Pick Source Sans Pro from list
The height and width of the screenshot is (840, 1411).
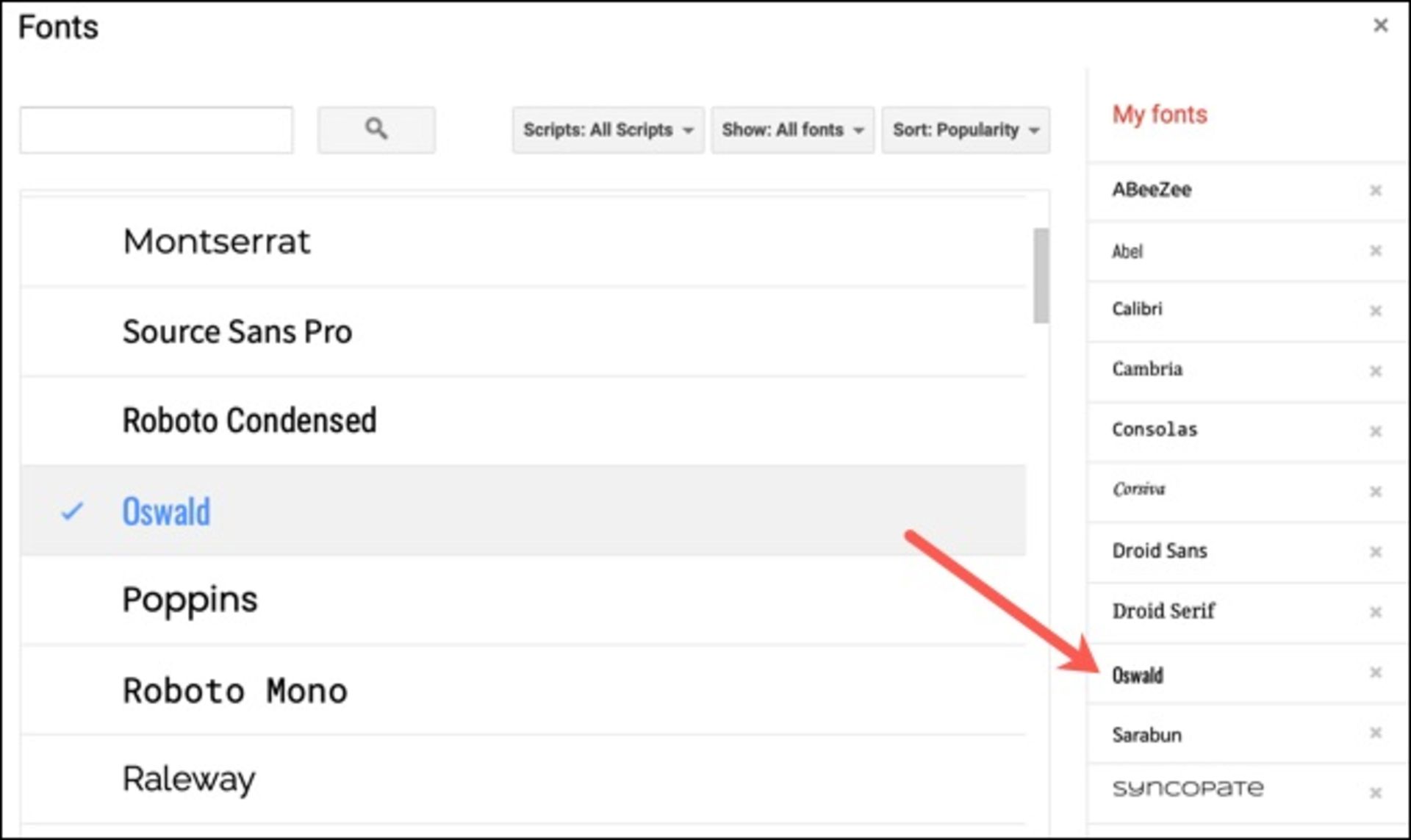point(237,331)
